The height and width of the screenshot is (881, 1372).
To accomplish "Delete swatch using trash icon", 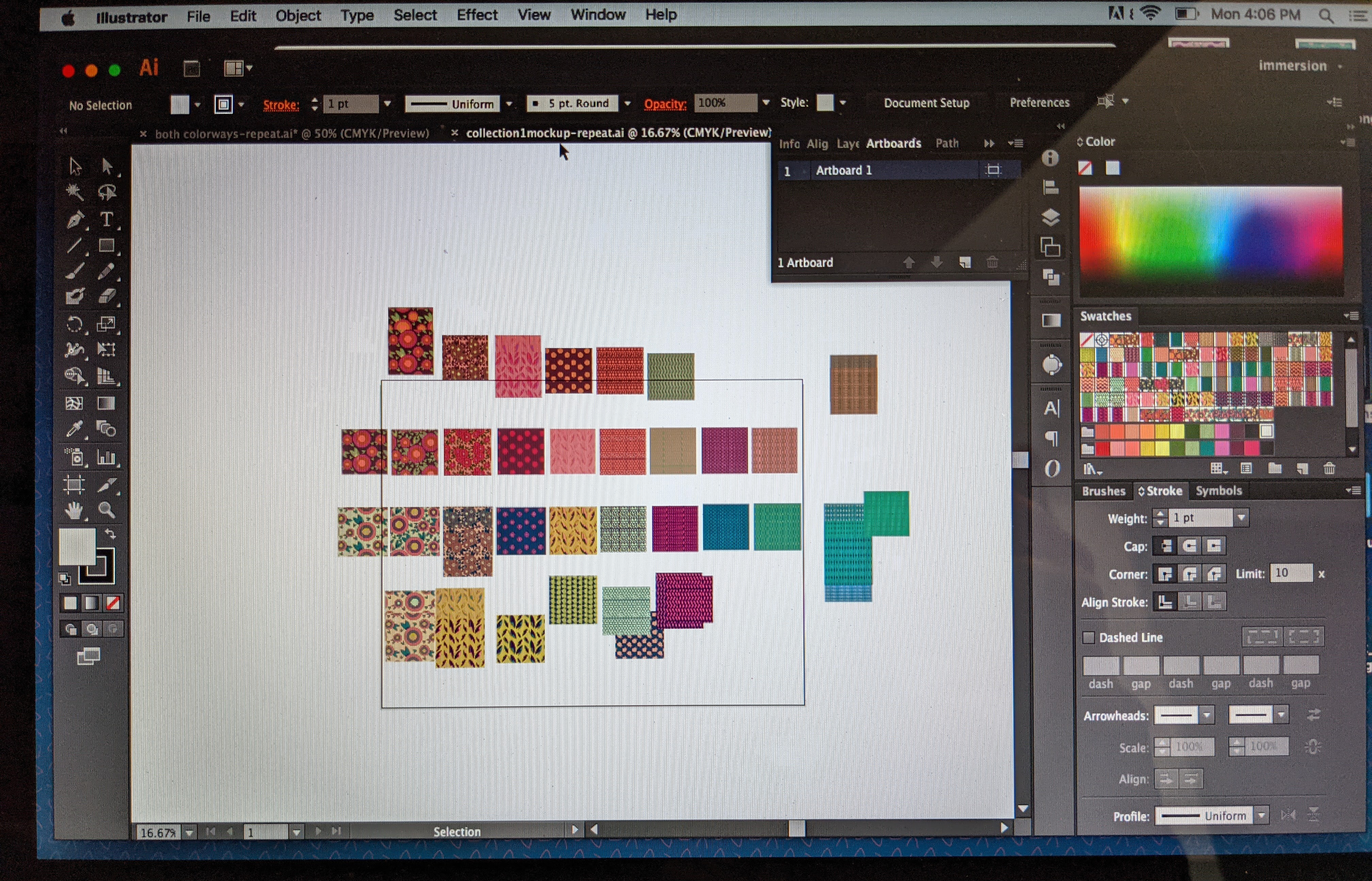I will coord(1329,469).
